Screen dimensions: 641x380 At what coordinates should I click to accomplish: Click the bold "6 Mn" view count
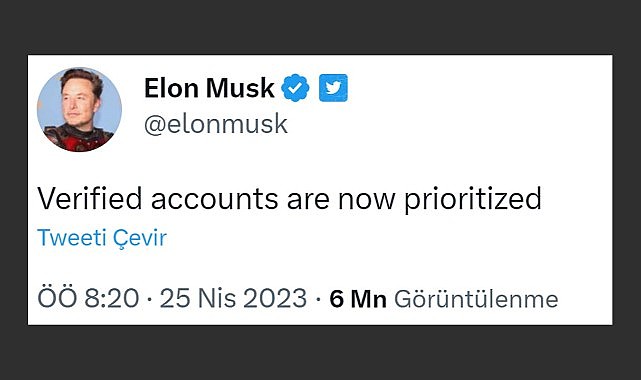(358, 299)
